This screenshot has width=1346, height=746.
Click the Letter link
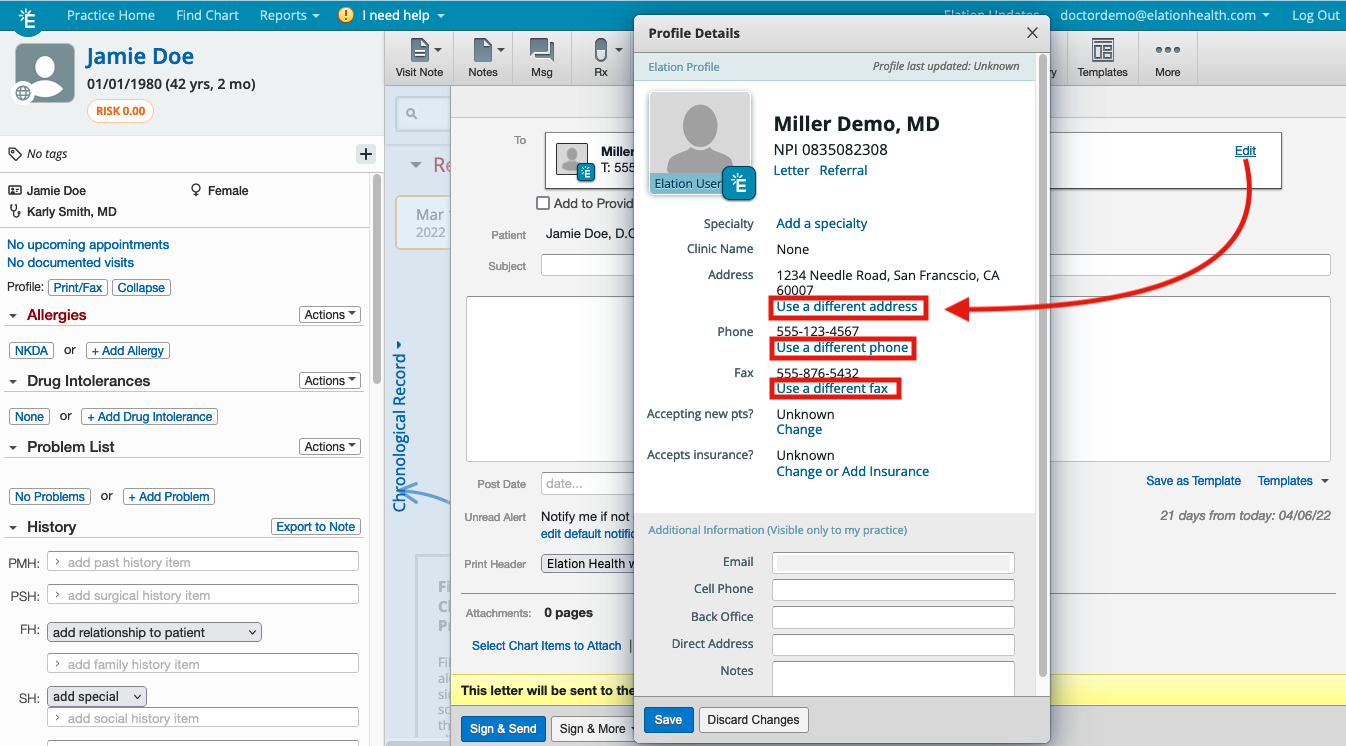pyautogui.click(x=791, y=171)
